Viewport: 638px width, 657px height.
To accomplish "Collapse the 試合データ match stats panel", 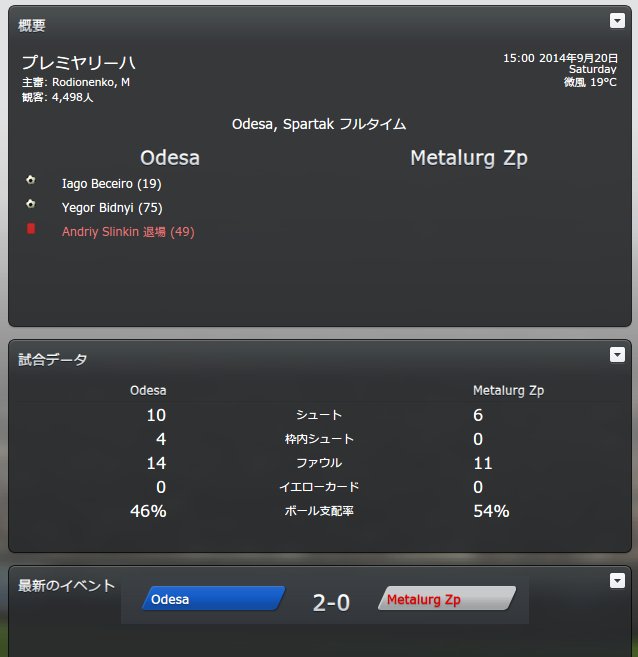I will coord(617,355).
